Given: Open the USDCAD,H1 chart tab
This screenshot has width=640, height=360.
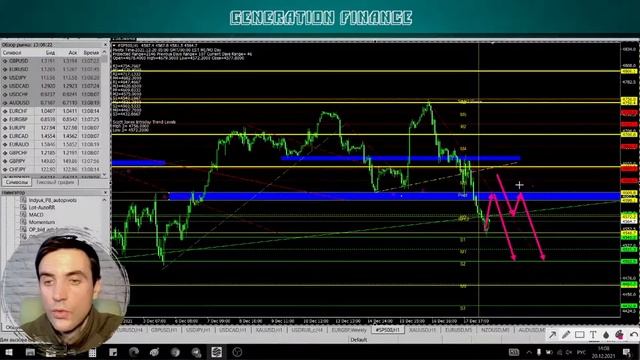Looking at the screenshot, I should tap(233, 330).
